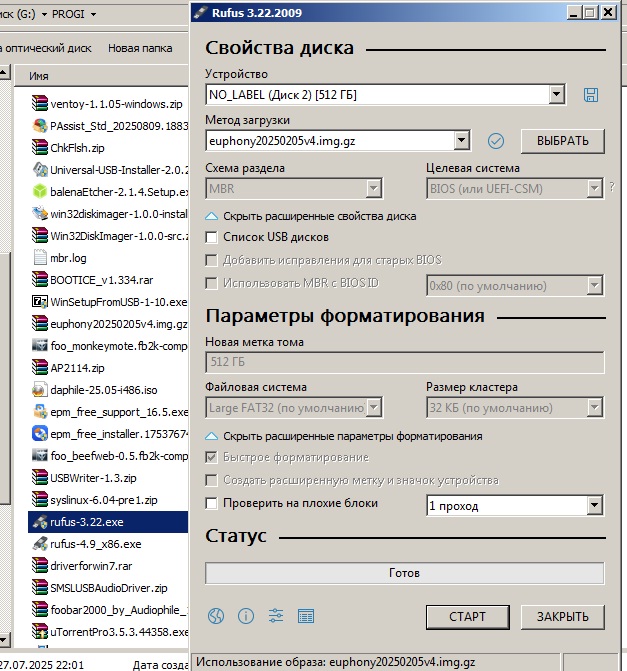This screenshot has height=671, width=627.
Task: Open the Устройство device dropdown
Action: tap(556, 95)
